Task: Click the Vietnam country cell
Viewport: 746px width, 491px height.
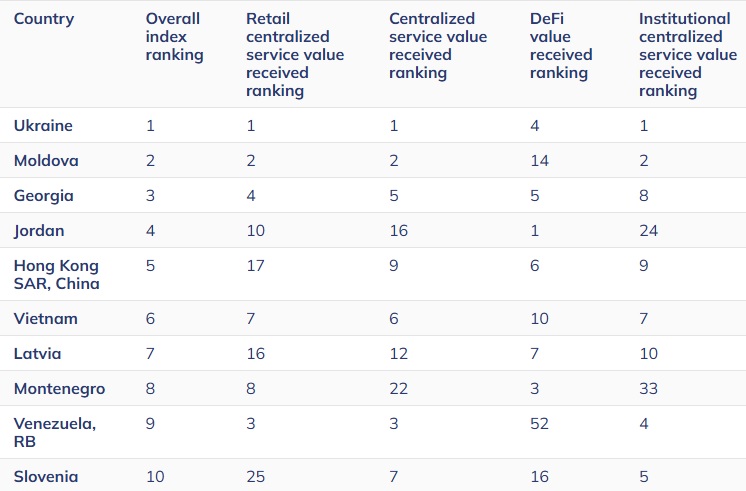Action: 46,319
